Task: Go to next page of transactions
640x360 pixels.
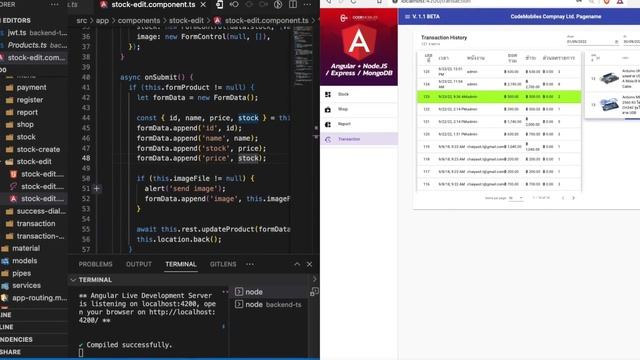Action: [573, 198]
